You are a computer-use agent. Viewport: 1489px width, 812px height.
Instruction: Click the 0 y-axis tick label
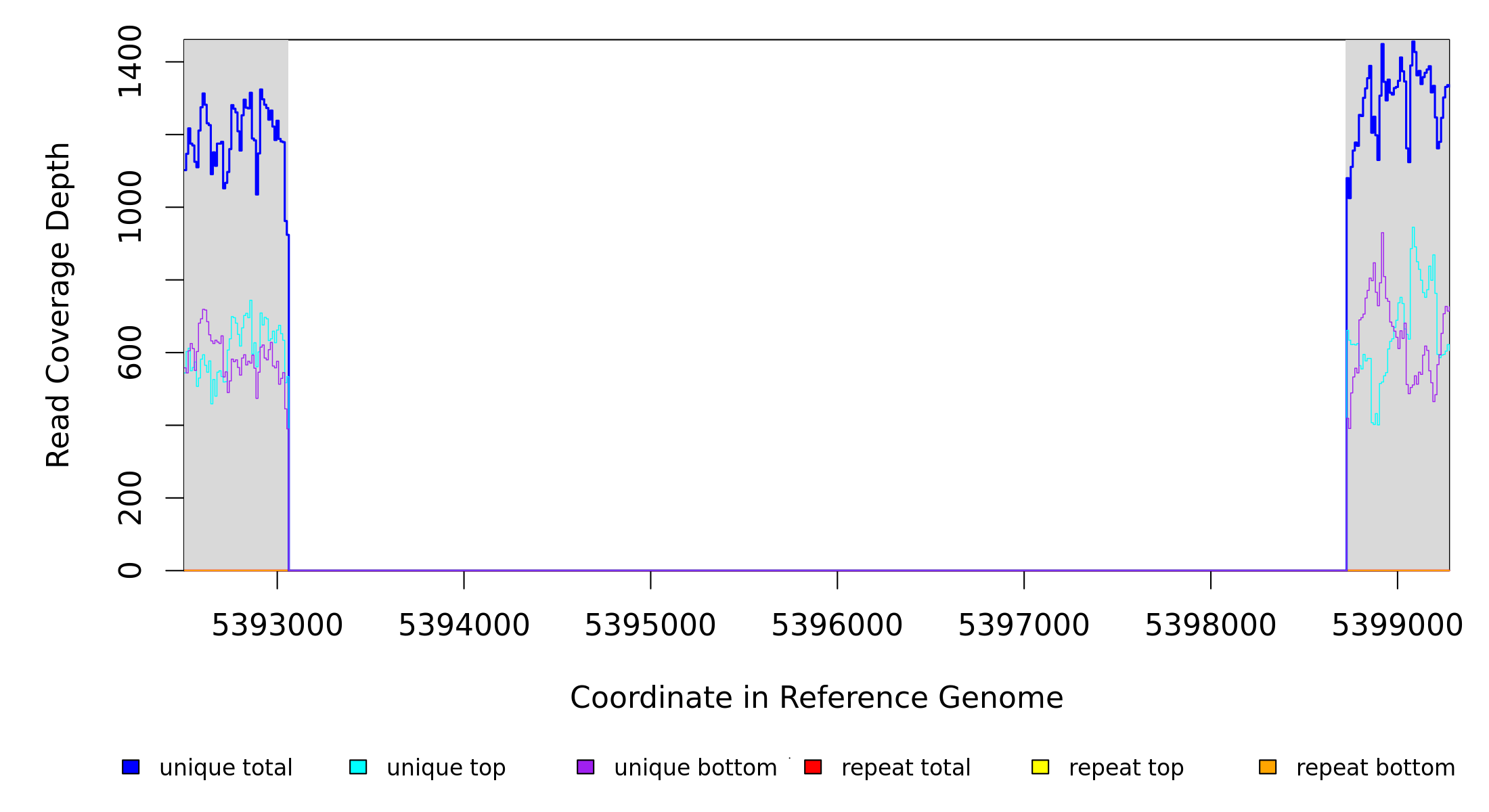click(130, 570)
